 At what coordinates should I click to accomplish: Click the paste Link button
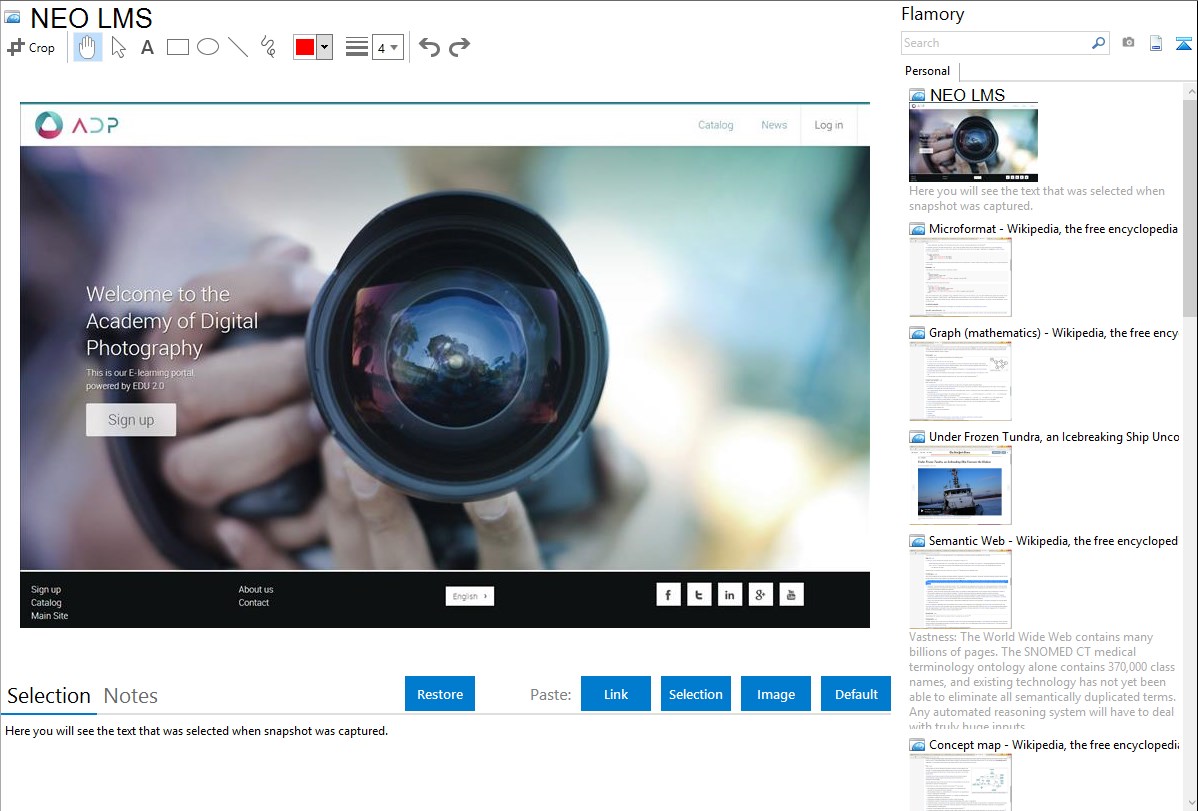[616, 694]
